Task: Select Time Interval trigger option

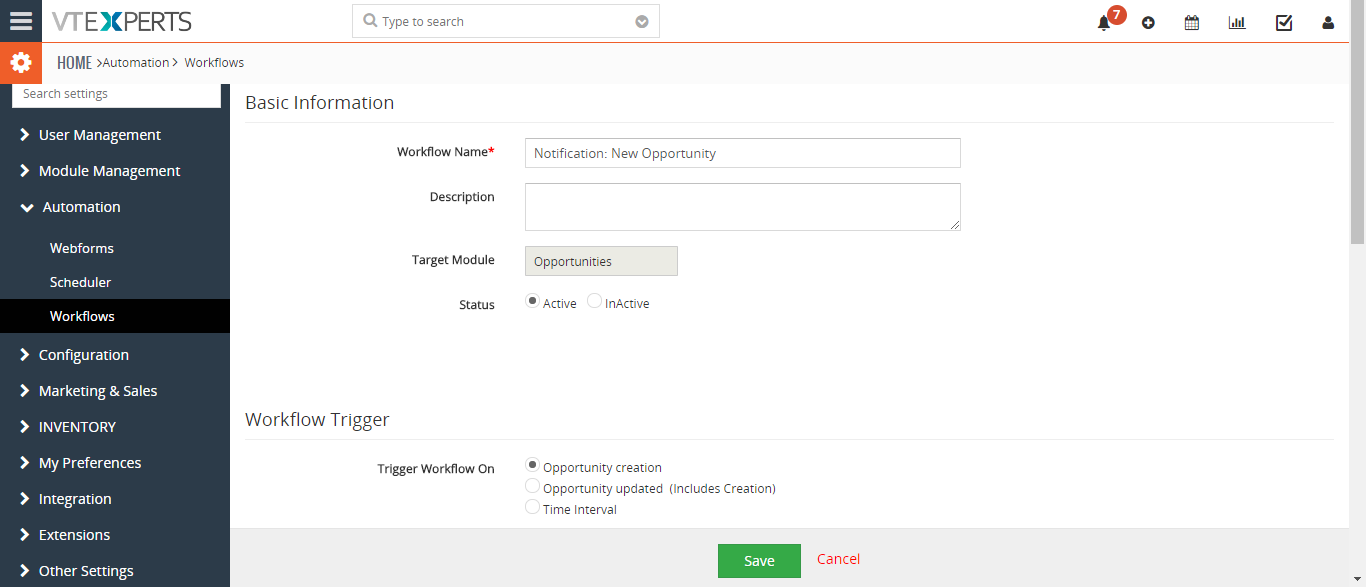Action: (532, 507)
